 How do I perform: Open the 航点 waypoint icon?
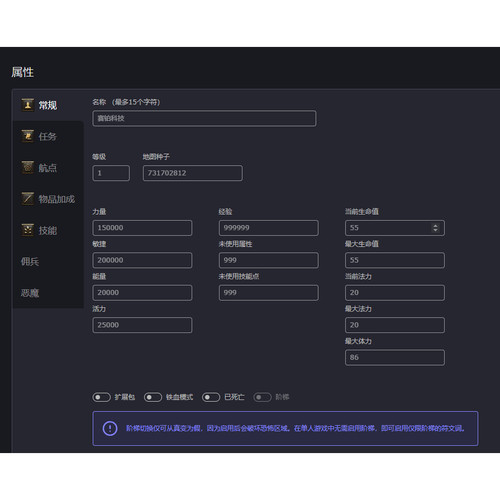coord(28,167)
